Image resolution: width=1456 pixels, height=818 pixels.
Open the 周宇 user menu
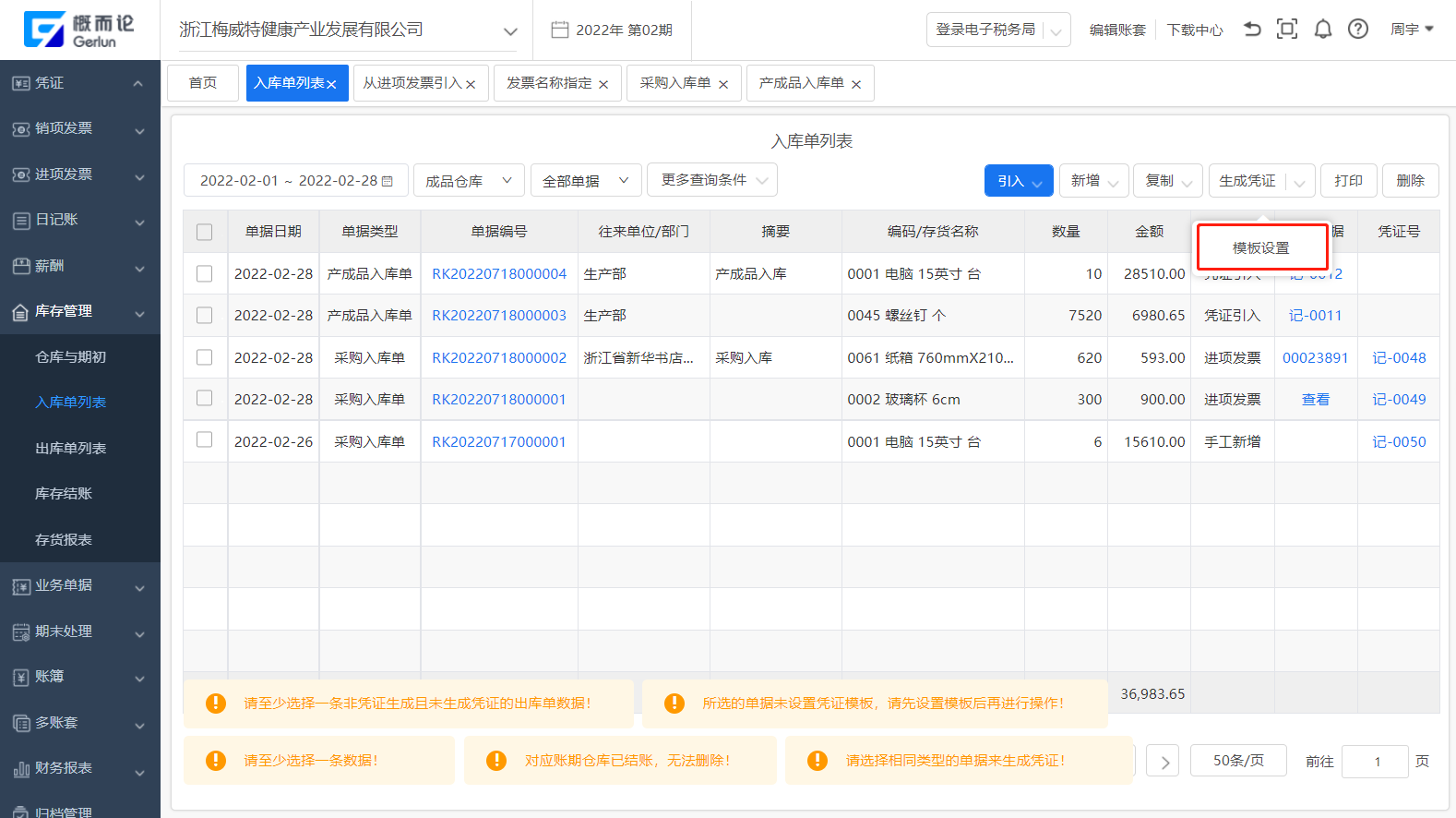(x=1412, y=30)
